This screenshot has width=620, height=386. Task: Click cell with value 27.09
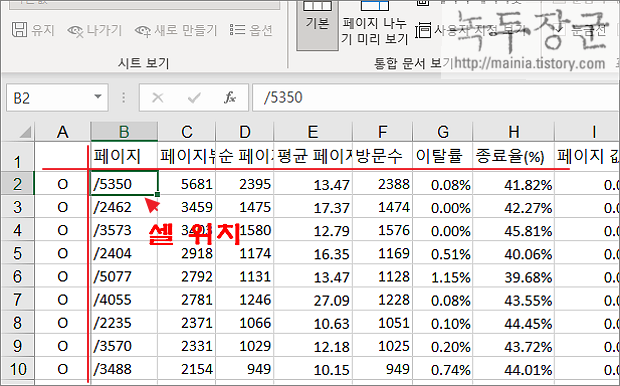[x=313, y=299]
